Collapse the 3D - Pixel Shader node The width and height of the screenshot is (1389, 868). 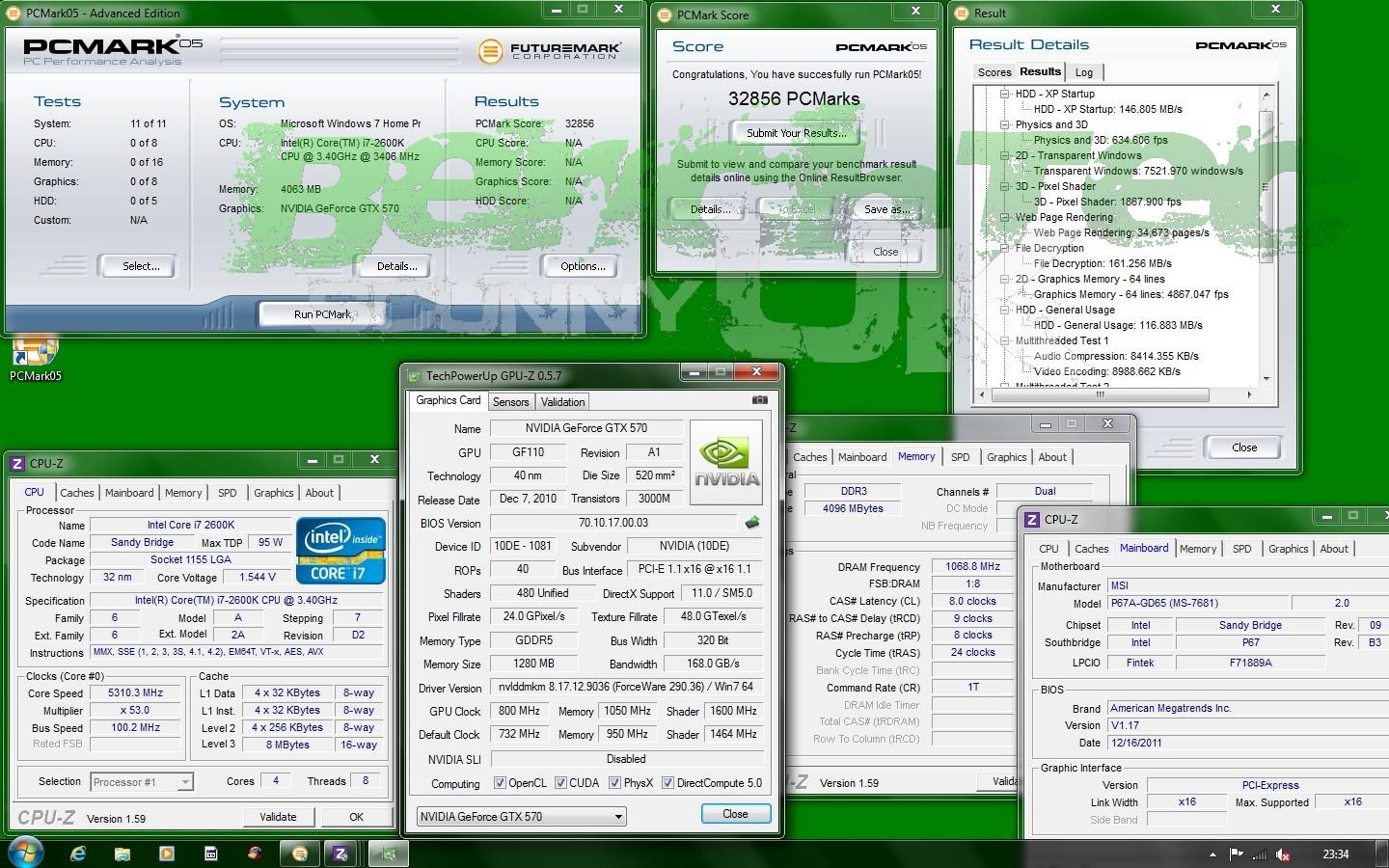1004,186
